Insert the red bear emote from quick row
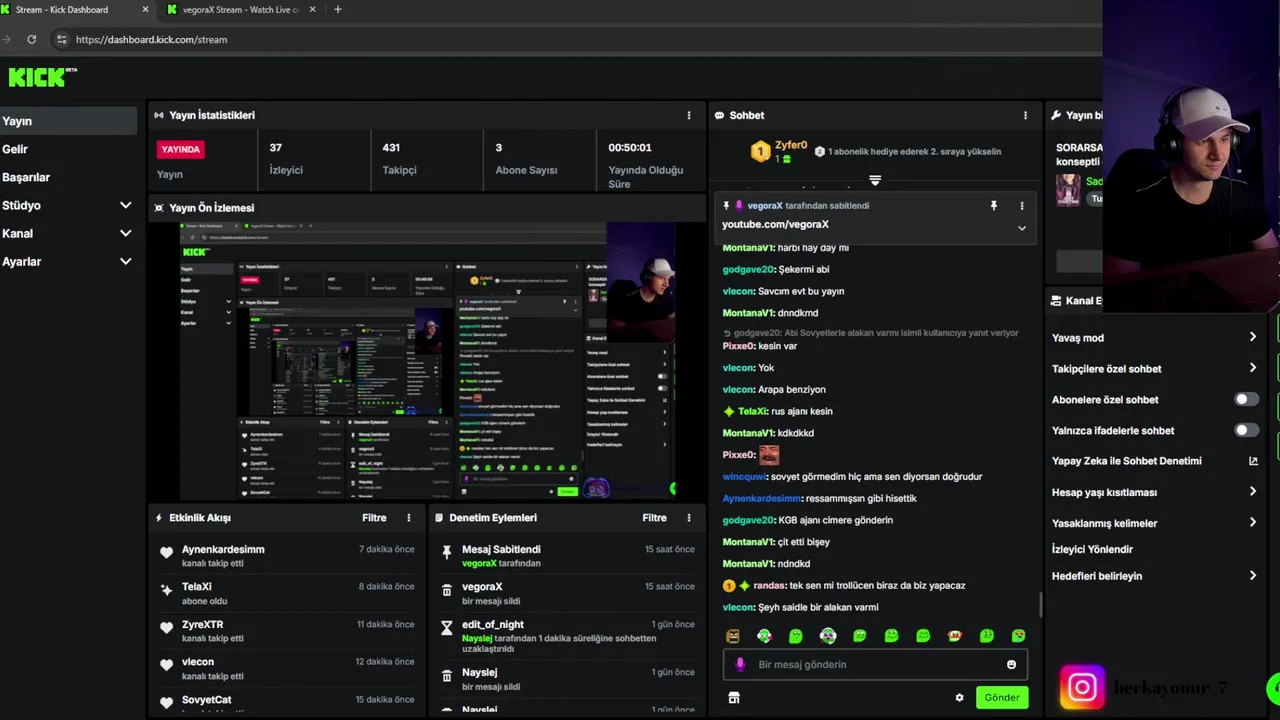 (955, 636)
